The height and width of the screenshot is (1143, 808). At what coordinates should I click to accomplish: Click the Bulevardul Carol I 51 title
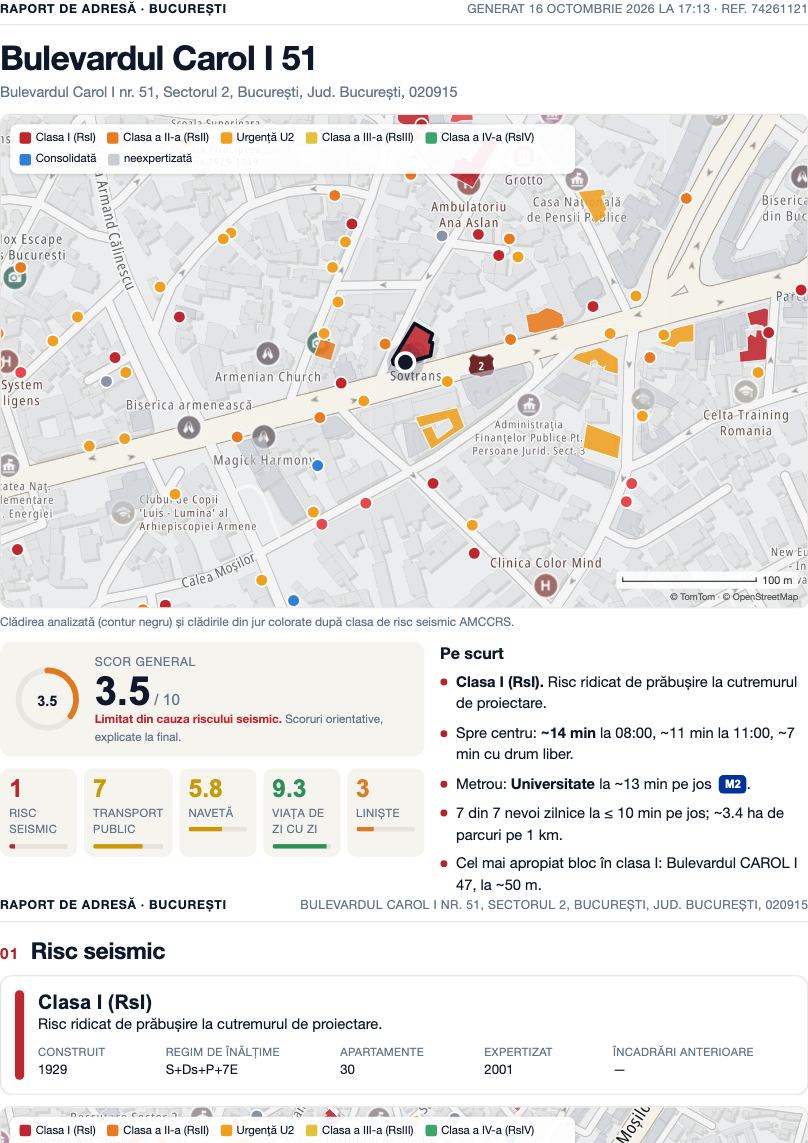click(158, 58)
